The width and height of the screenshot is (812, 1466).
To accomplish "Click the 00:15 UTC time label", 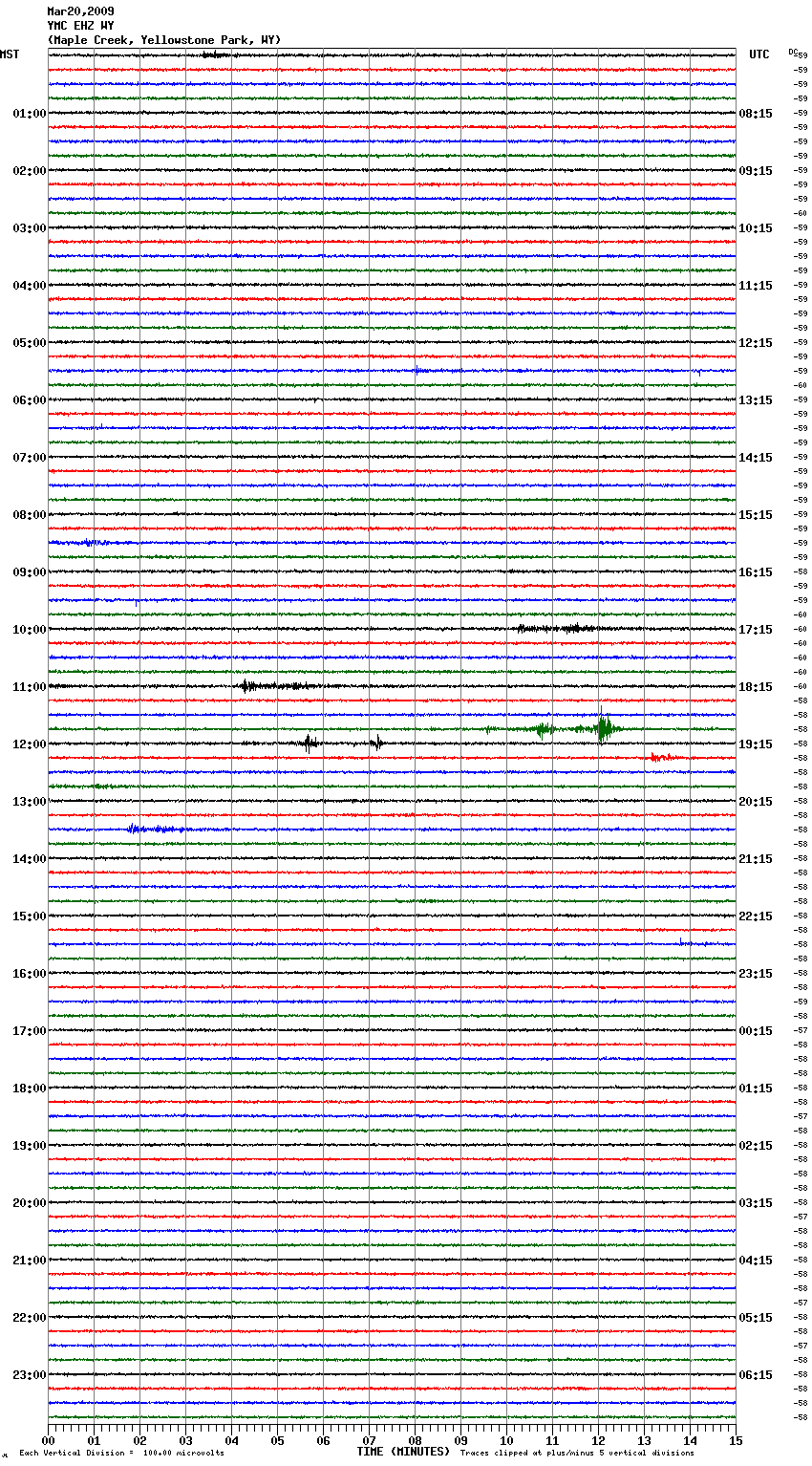I will pos(756,1031).
